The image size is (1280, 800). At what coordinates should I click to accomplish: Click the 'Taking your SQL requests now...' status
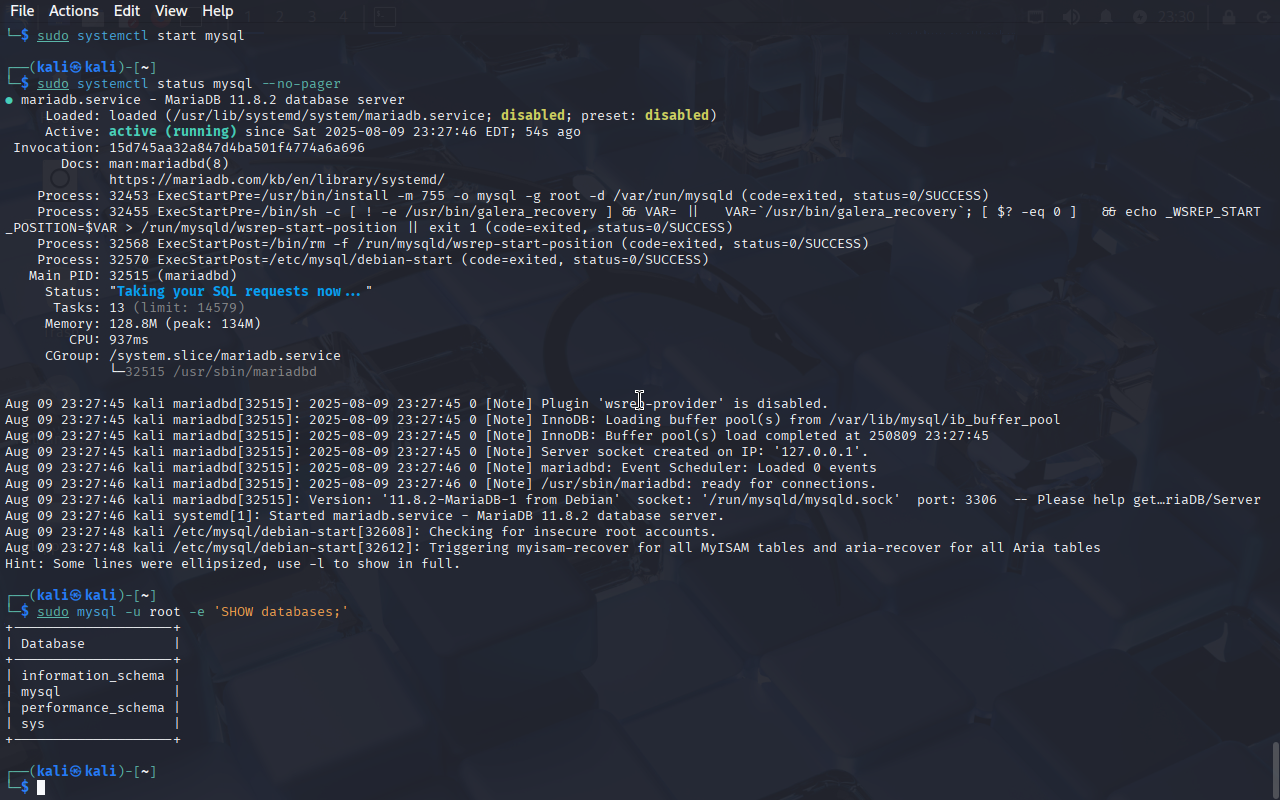click(x=241, y=292)
